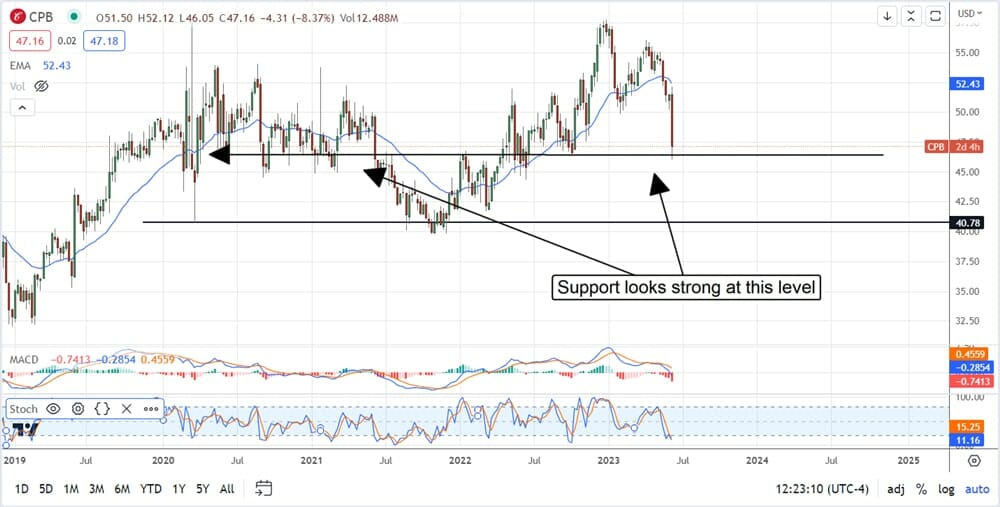Image resolution: width=1000 pixels, height=507 pixels.
Task: Show the hidden Vol indicator
Action: point(41,87)
